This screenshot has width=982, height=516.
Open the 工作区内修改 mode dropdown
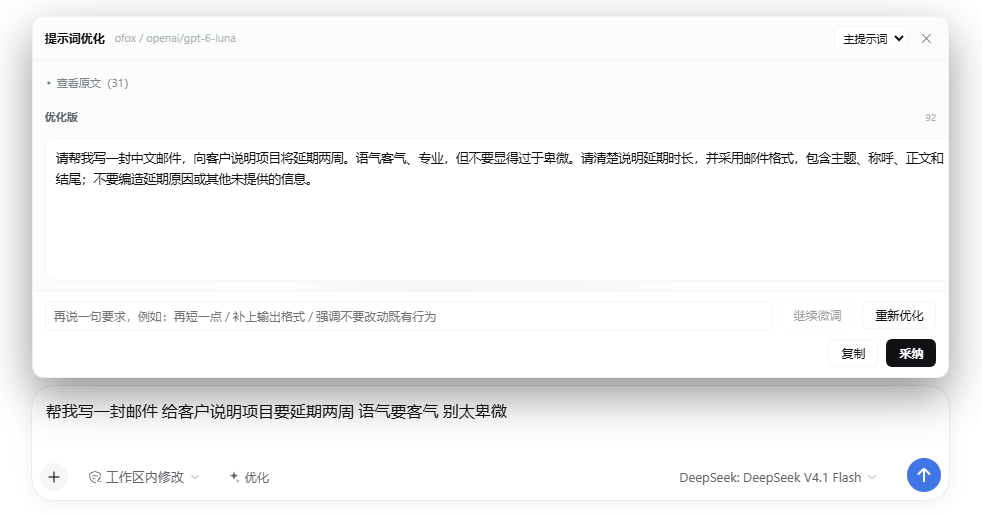(x=144, y=477)
